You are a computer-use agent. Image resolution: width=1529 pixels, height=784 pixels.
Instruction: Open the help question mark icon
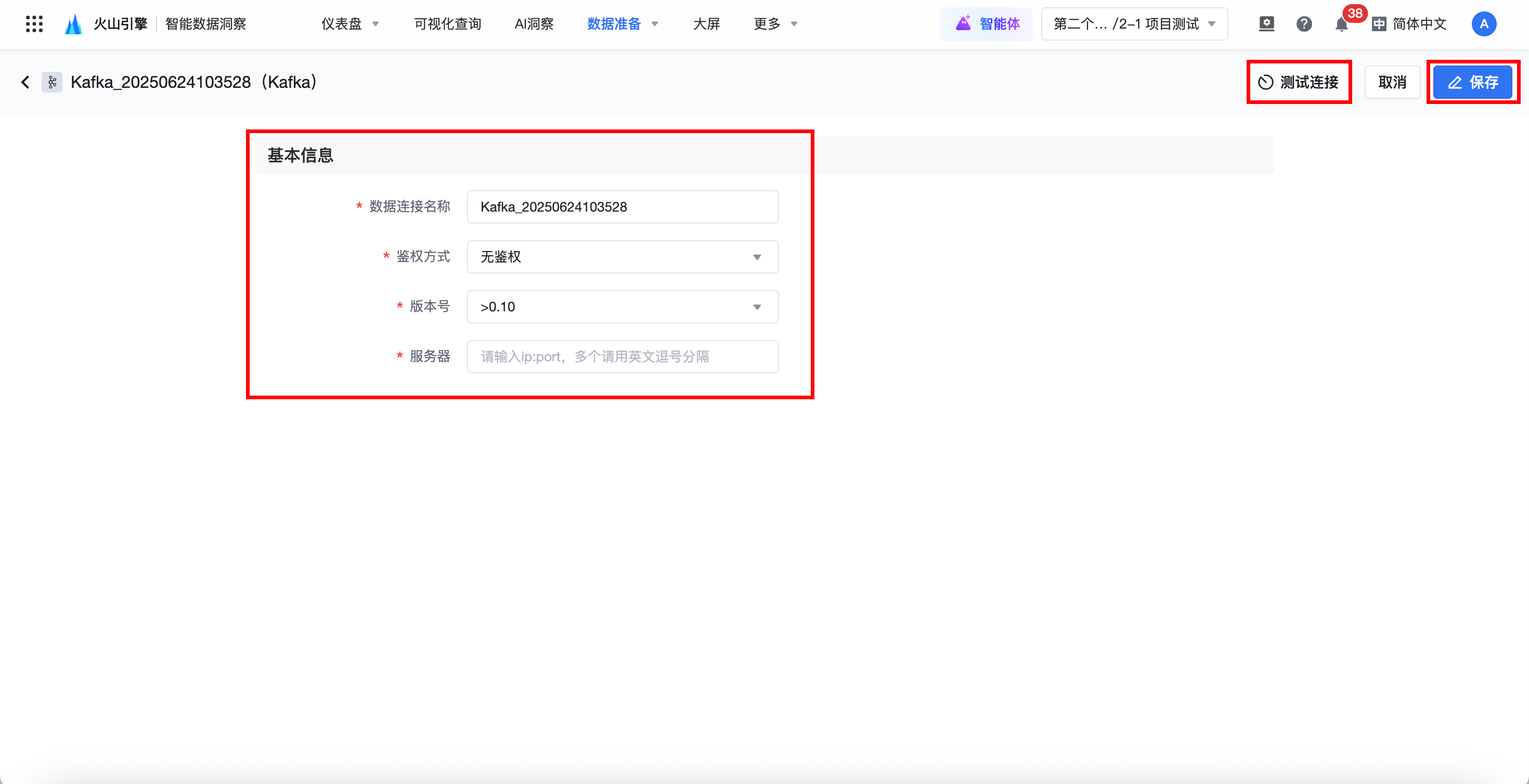1303,24
